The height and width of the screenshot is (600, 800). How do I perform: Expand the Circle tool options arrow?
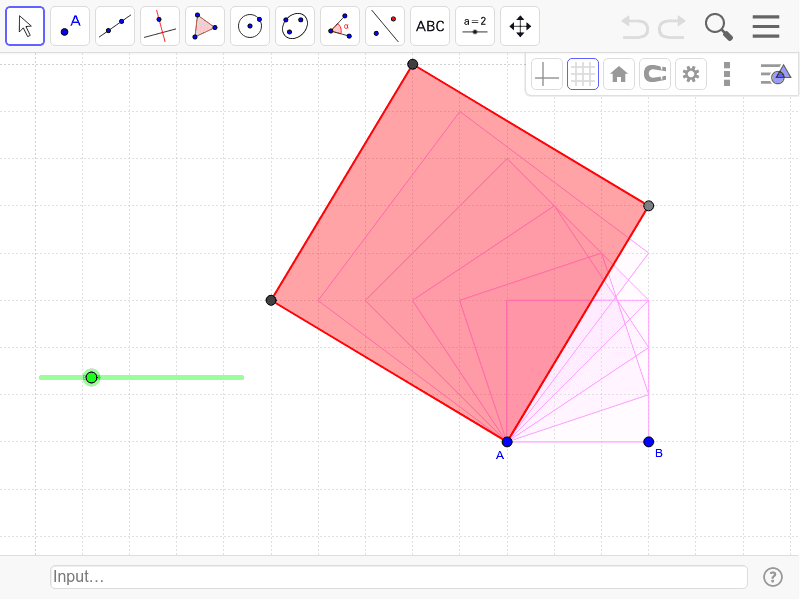264,41
